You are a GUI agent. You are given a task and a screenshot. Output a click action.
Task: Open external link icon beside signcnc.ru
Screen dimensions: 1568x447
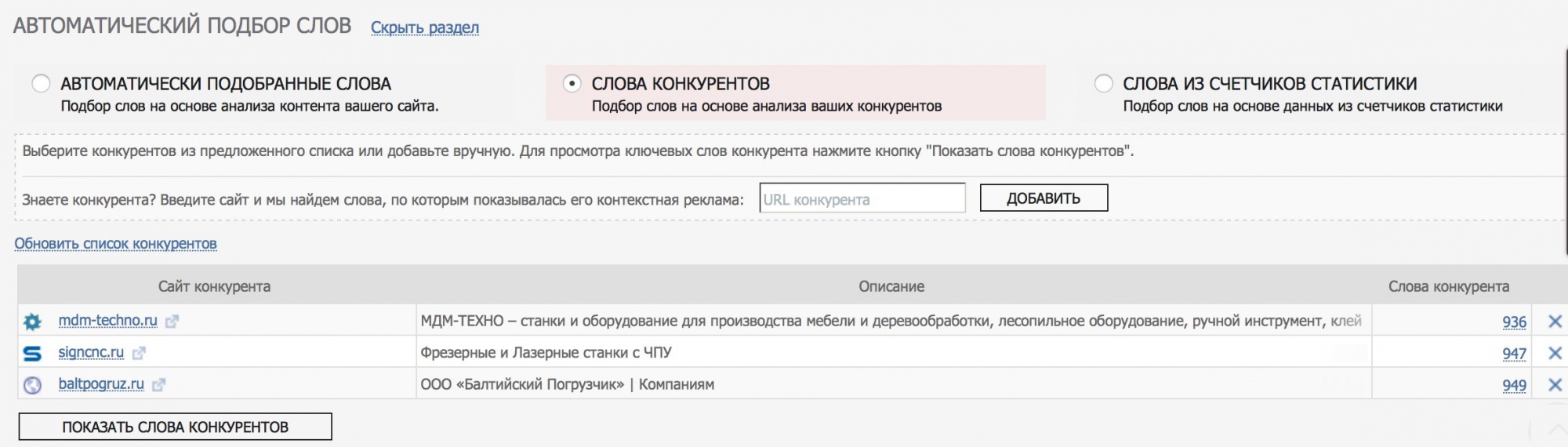tap(139, 354)
